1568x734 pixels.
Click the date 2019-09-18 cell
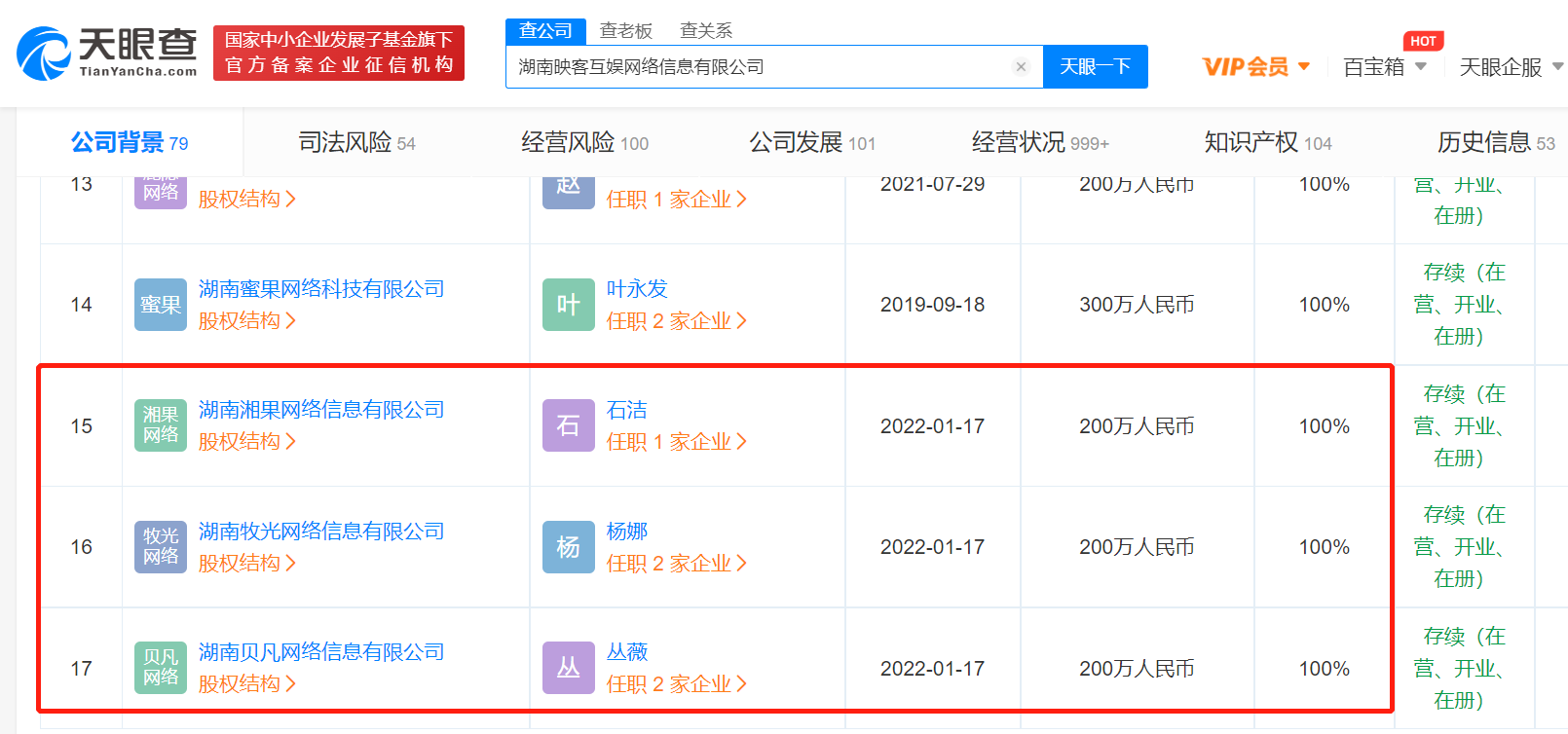click(x=932, y=305)
